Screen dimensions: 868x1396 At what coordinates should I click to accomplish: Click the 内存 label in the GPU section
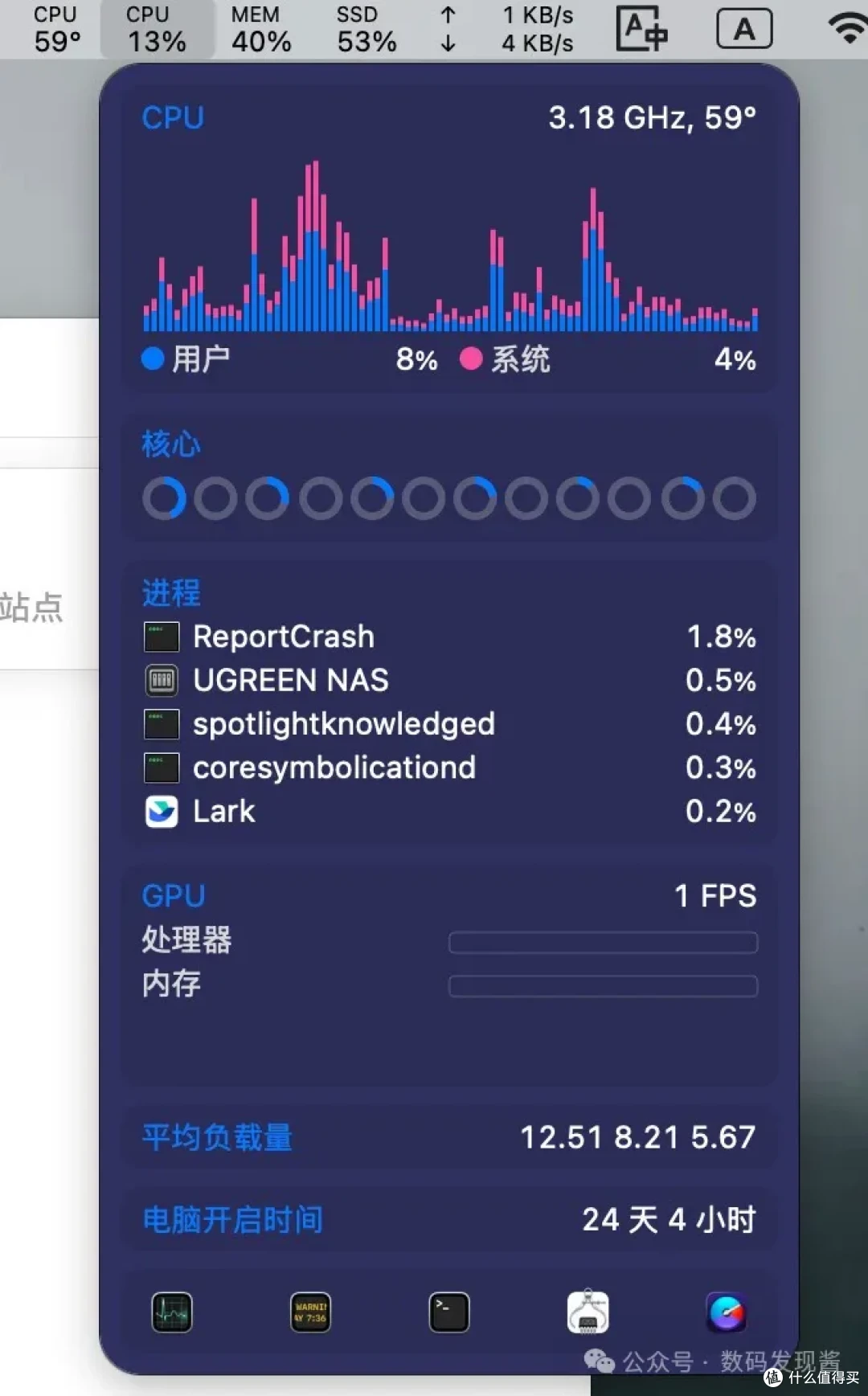[x=171, y=983]
